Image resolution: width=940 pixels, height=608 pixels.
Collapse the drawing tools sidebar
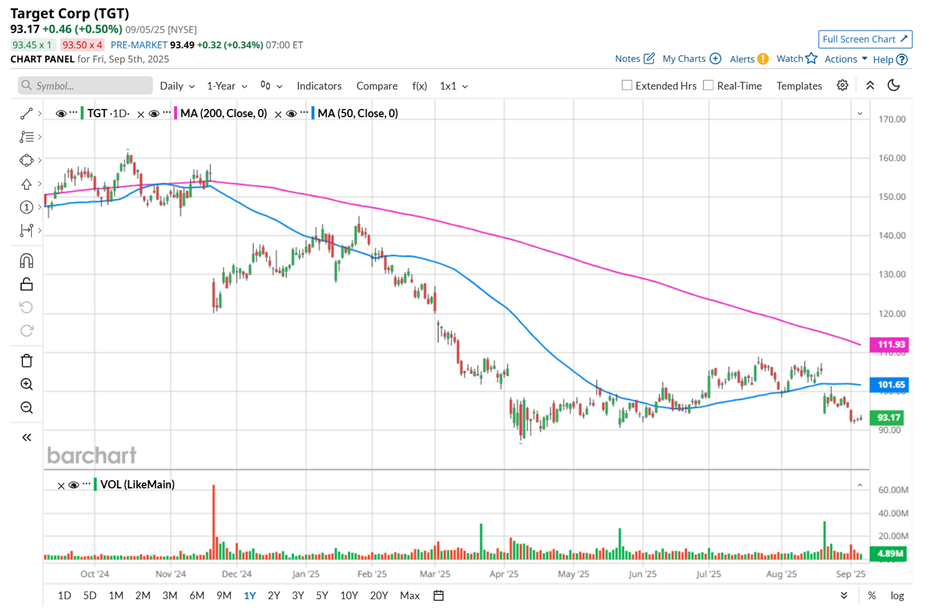26,437
